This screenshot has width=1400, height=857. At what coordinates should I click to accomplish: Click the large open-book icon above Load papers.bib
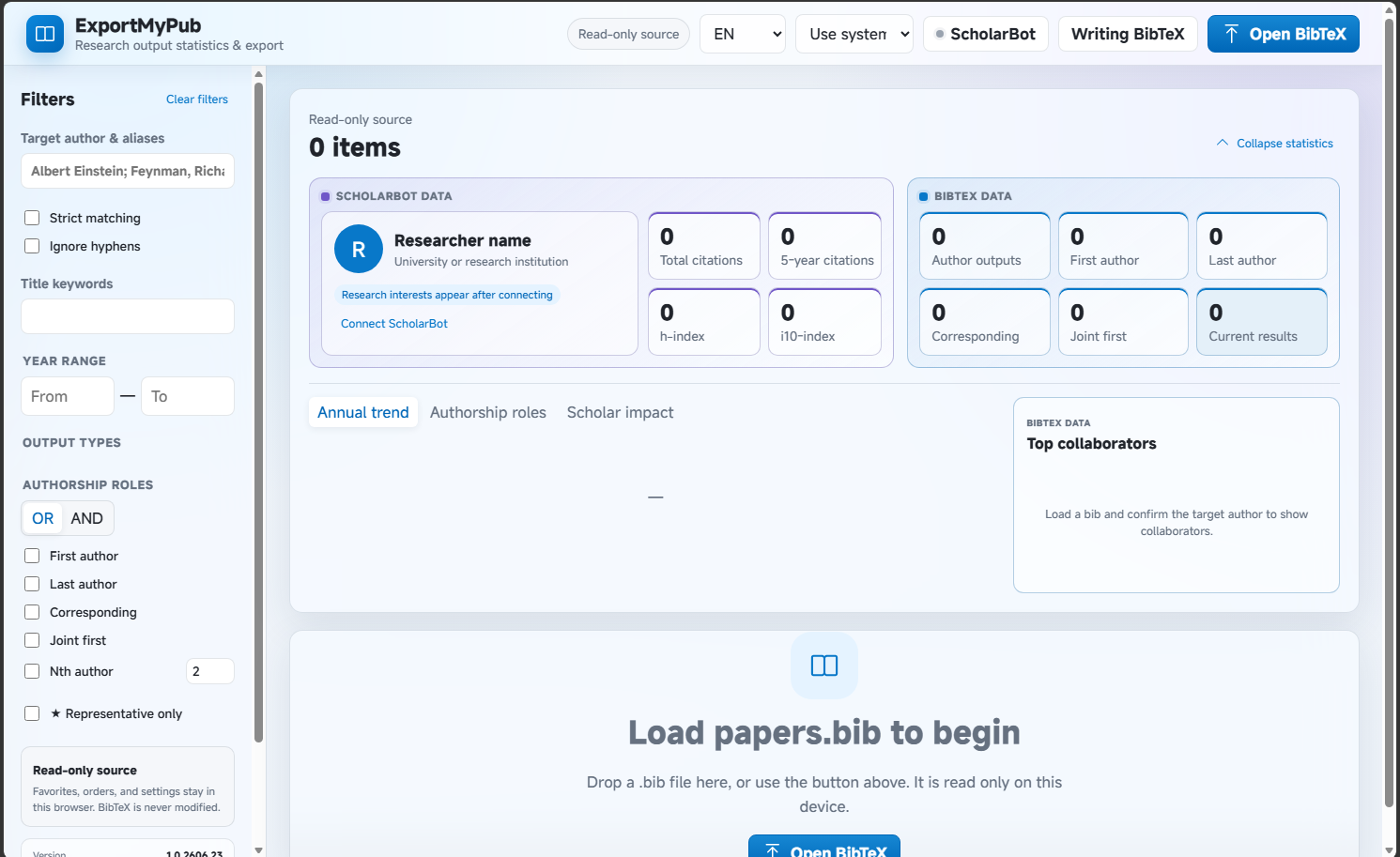tap(824, 666)
